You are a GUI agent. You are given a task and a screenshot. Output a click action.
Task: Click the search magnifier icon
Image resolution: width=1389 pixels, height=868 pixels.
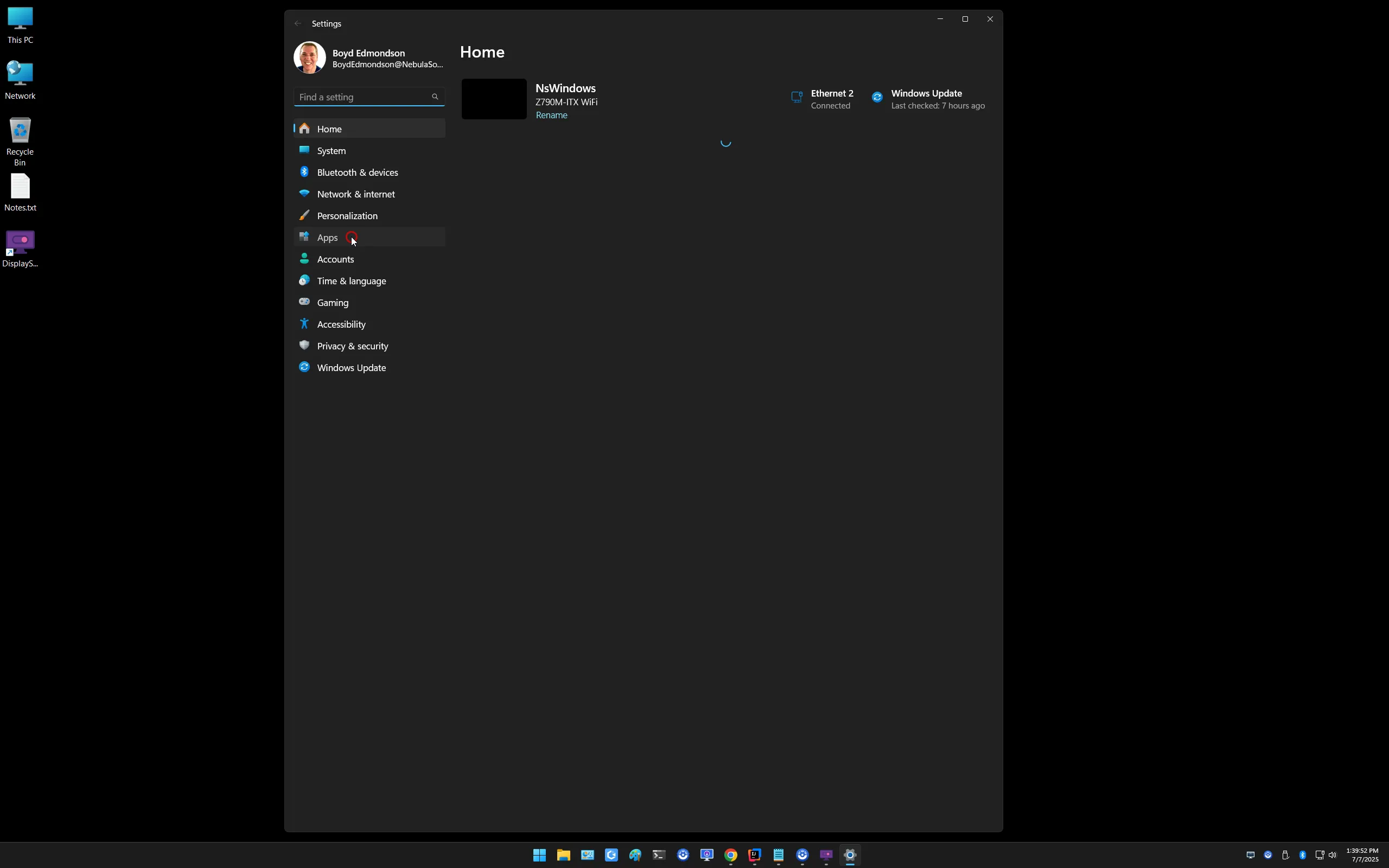[x=435, y=97]
